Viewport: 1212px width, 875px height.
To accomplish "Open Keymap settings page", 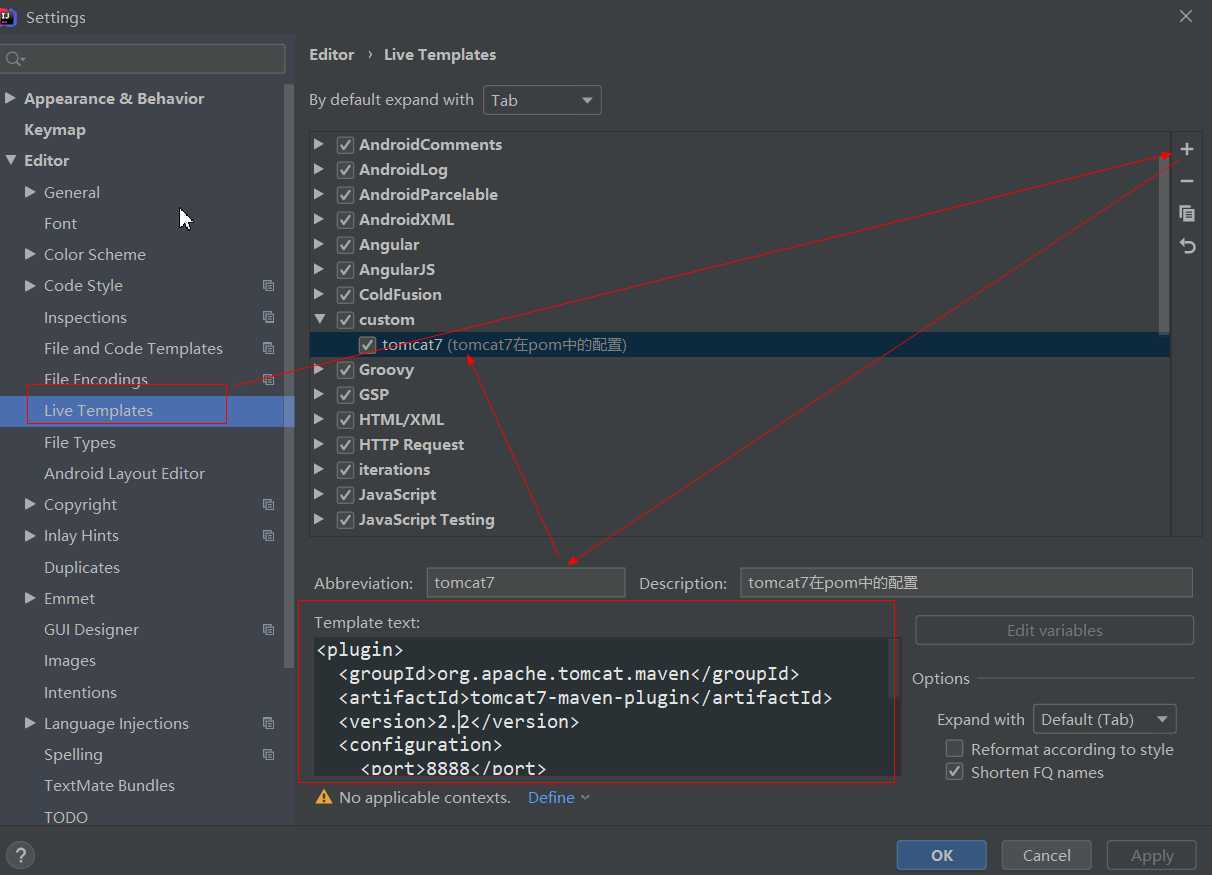I will [x=55, y=130].
